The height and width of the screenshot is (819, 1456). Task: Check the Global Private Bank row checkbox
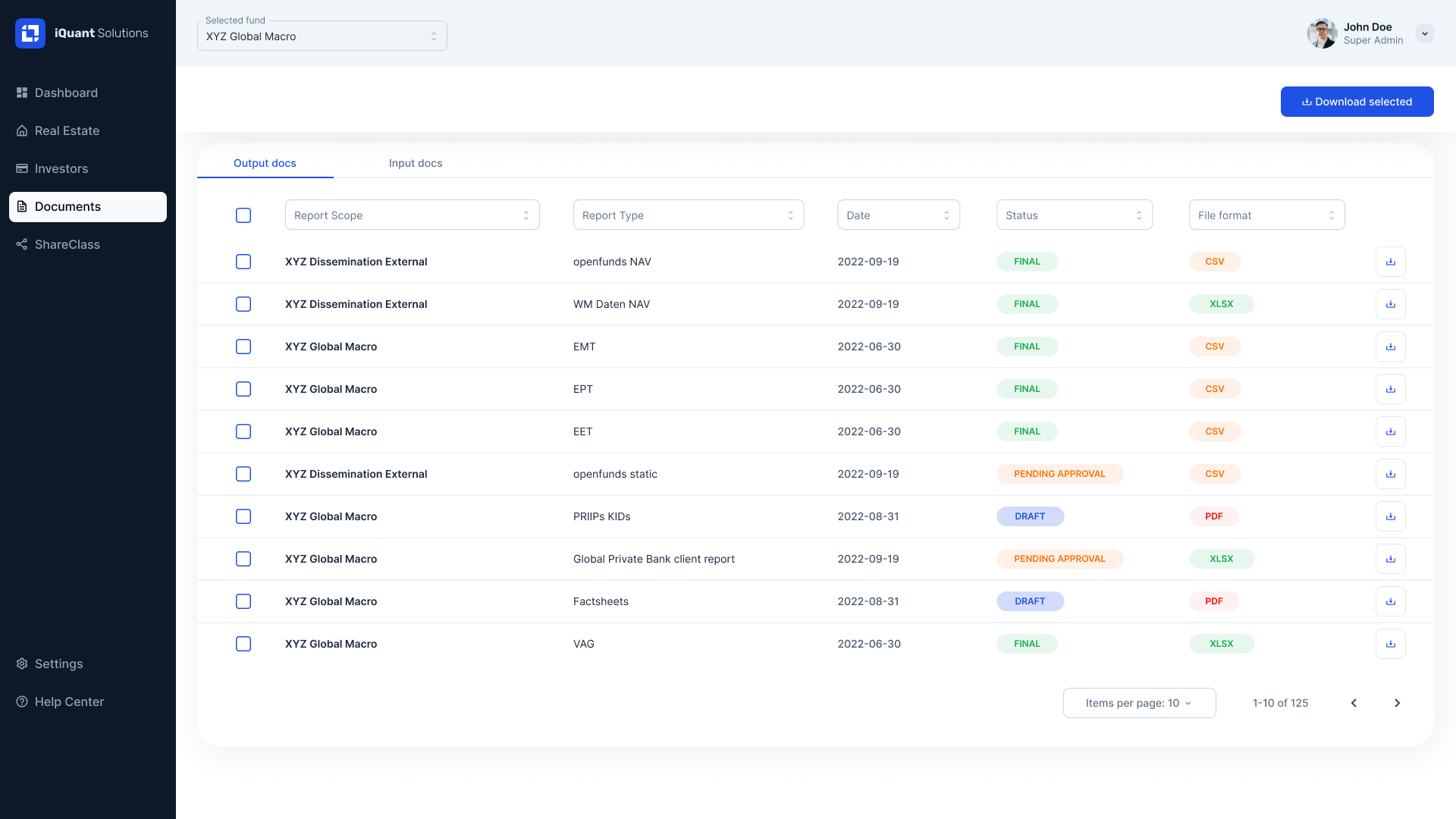243,559
